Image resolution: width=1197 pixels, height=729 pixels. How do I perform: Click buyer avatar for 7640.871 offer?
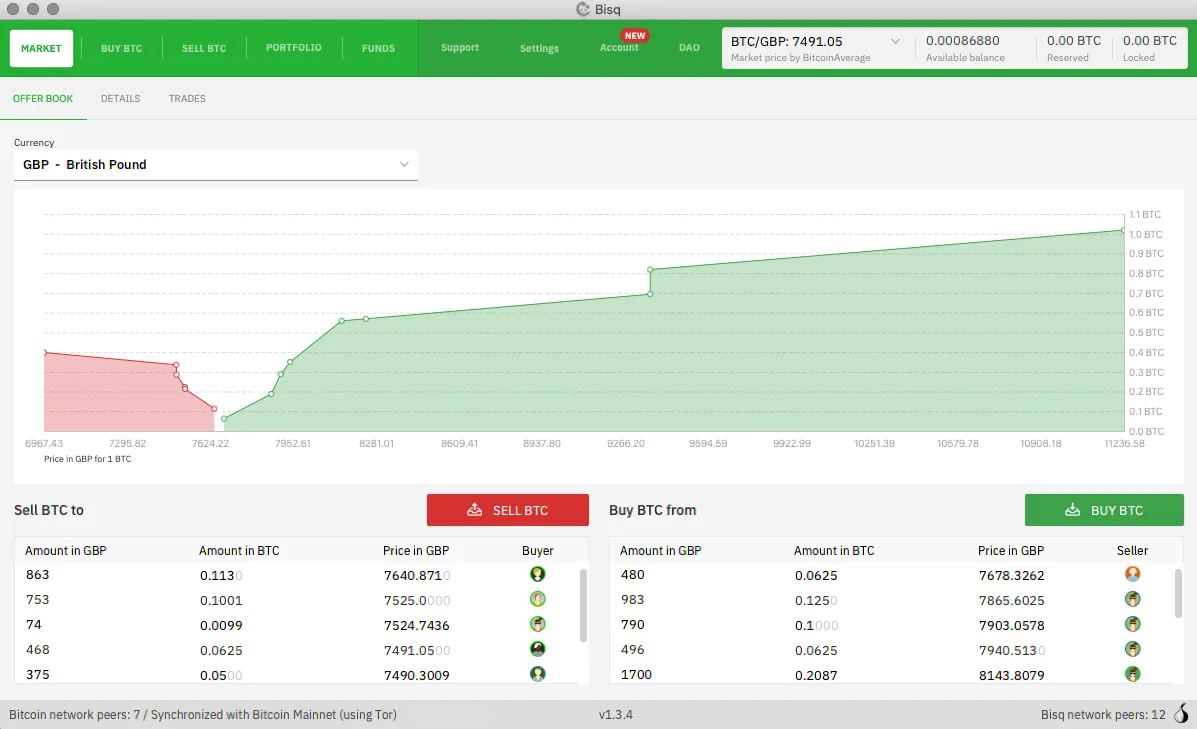tap(538, 574)
